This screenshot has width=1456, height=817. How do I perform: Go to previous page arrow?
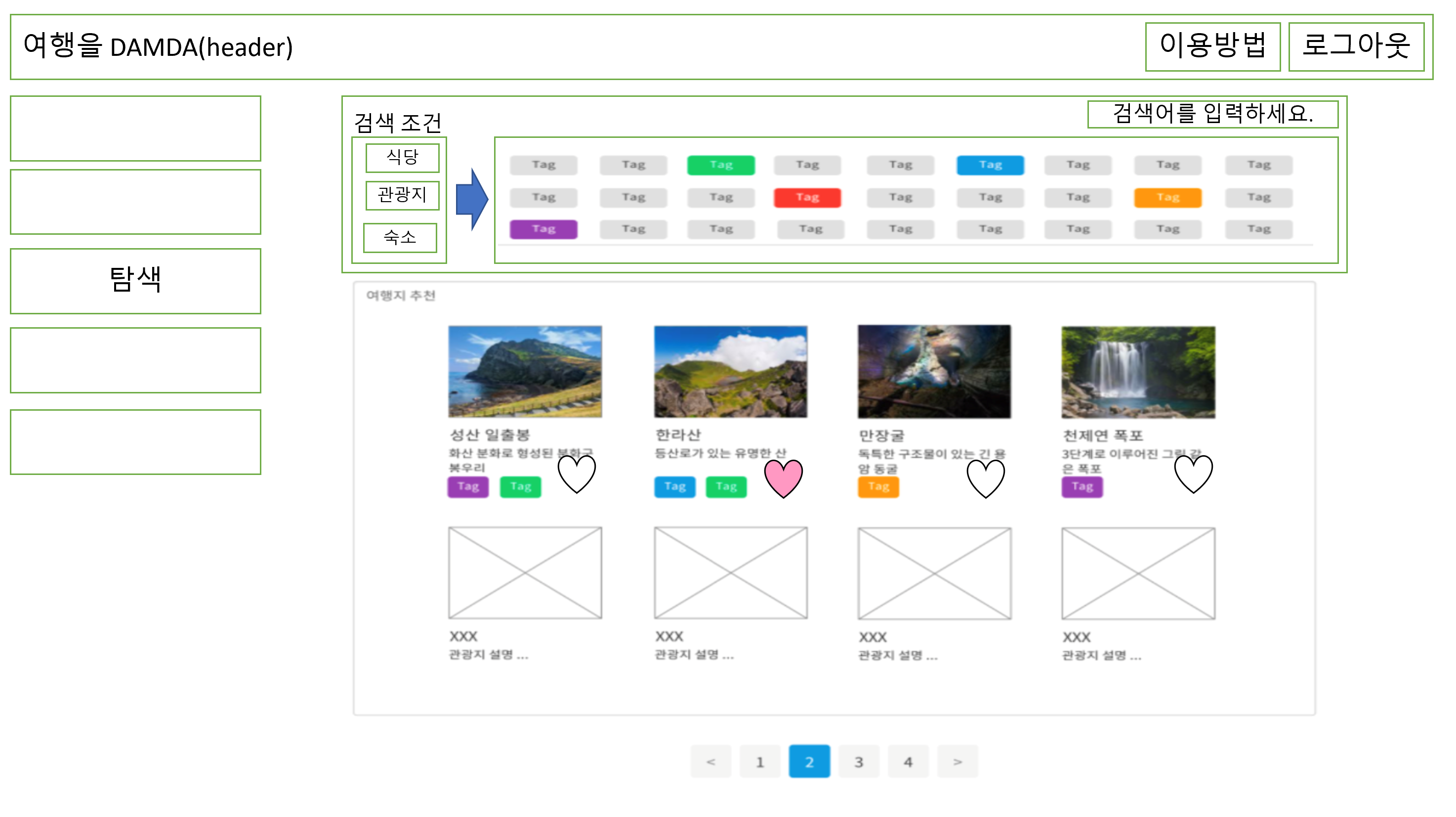tap(710, 762)
